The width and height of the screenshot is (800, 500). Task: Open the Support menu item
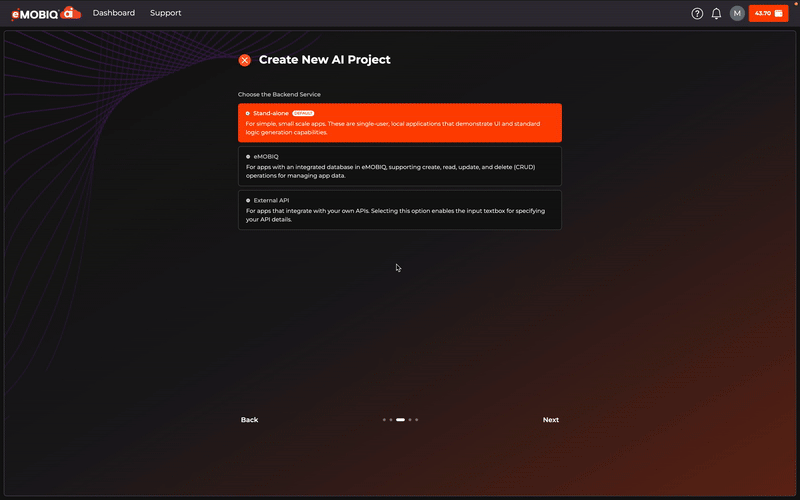pos(165,13)
